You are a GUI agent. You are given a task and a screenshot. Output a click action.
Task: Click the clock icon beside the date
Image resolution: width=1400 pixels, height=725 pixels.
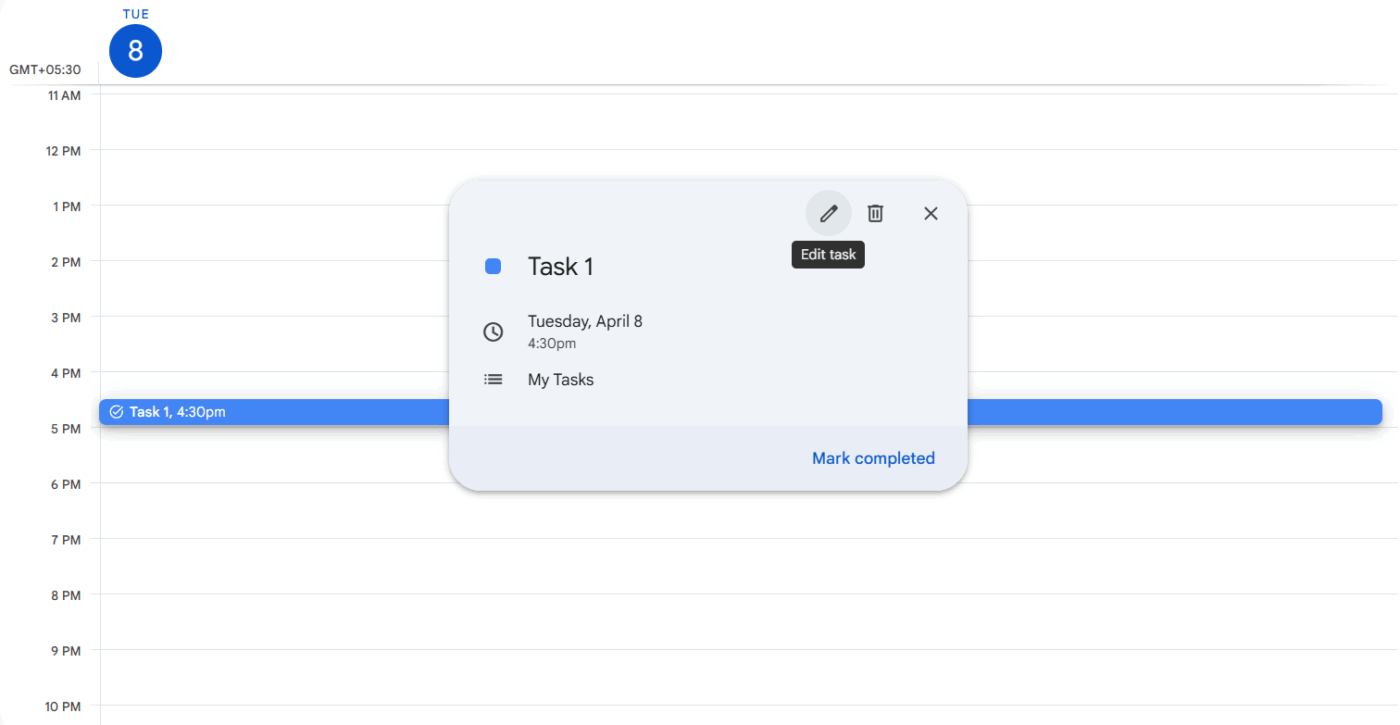pyautogui.click(x=493, y=331)
